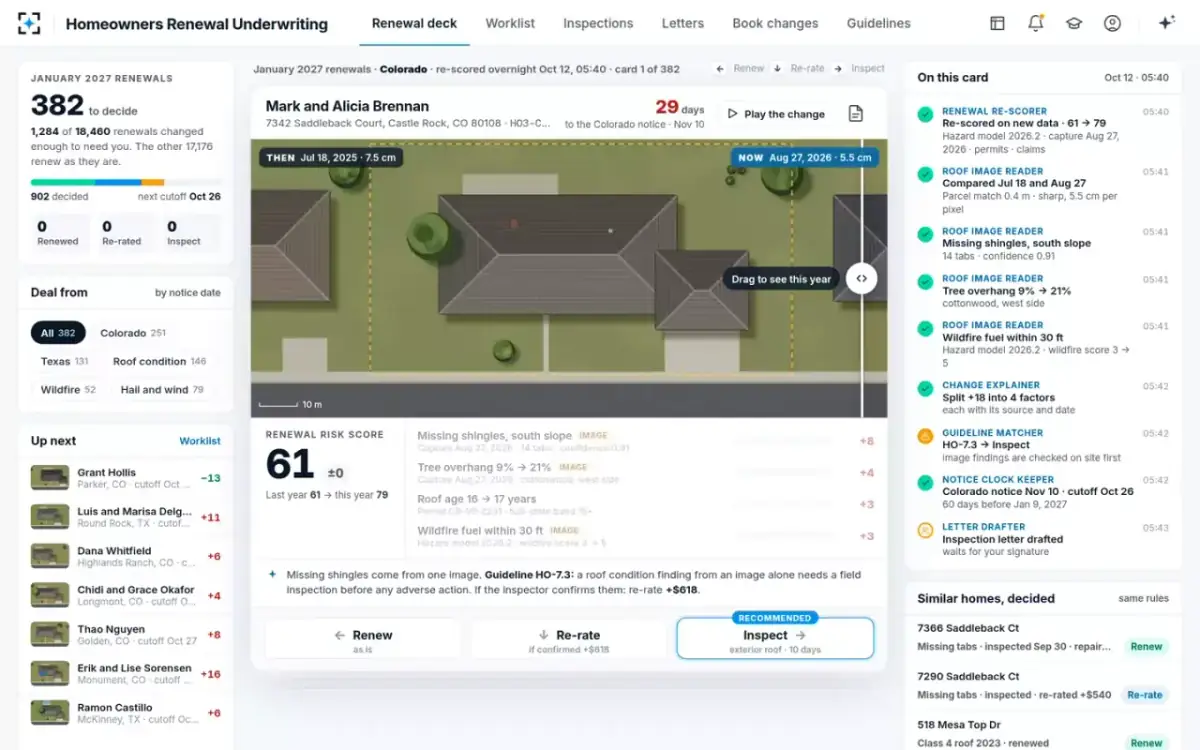Click the recommended Inspect button

tap(775, 639)
